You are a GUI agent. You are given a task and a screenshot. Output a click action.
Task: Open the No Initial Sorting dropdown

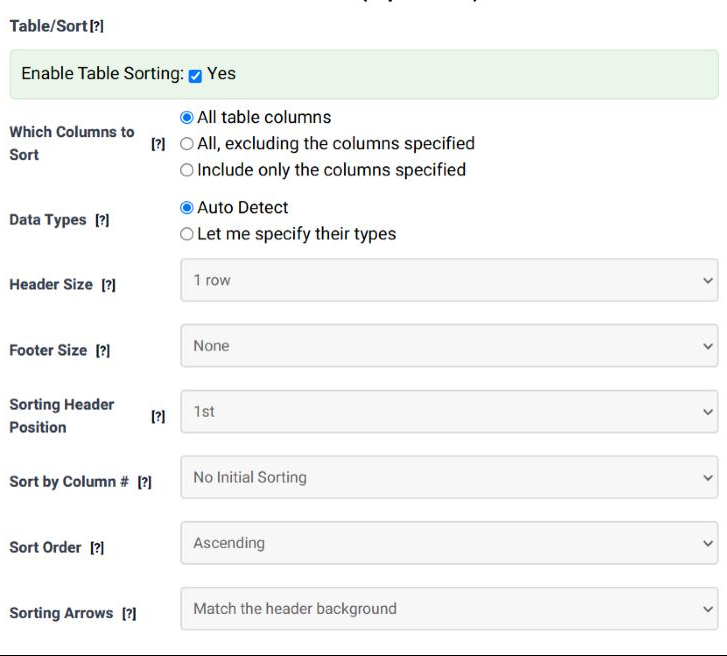click(x=449, y=478)
